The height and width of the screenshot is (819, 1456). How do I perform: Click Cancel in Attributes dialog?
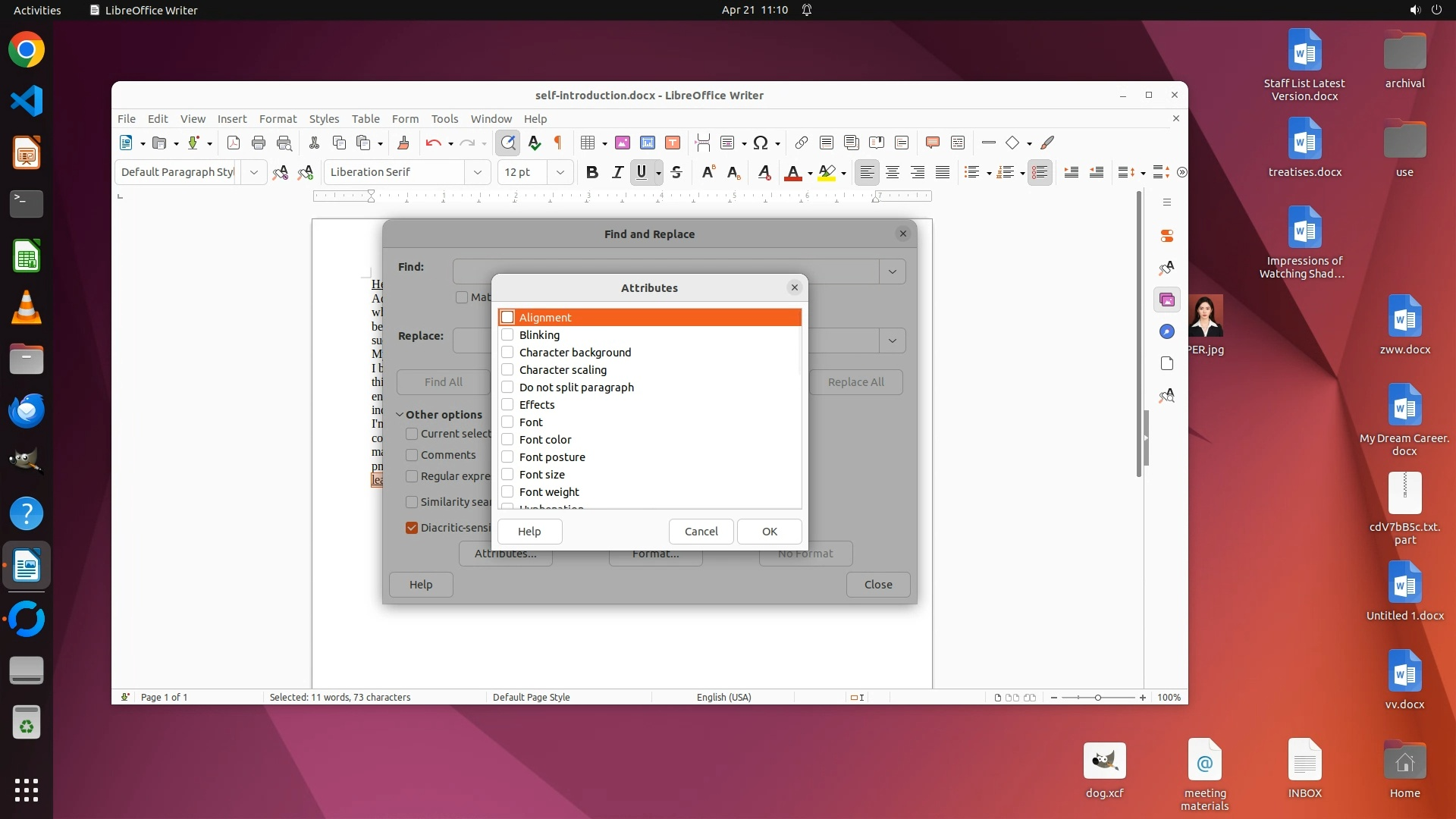pos(701,531)
